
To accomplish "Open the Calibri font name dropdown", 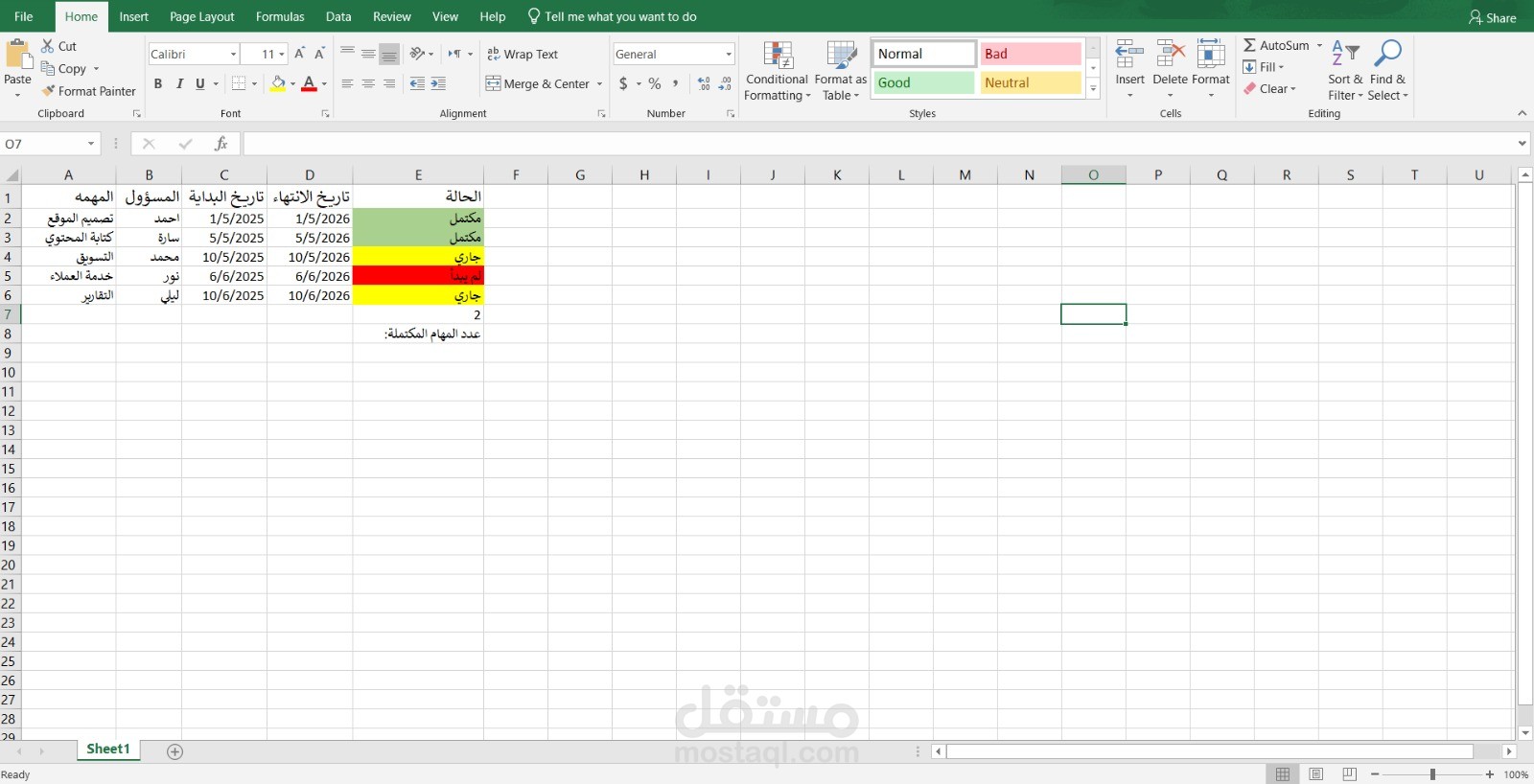I will pos(233,55).
